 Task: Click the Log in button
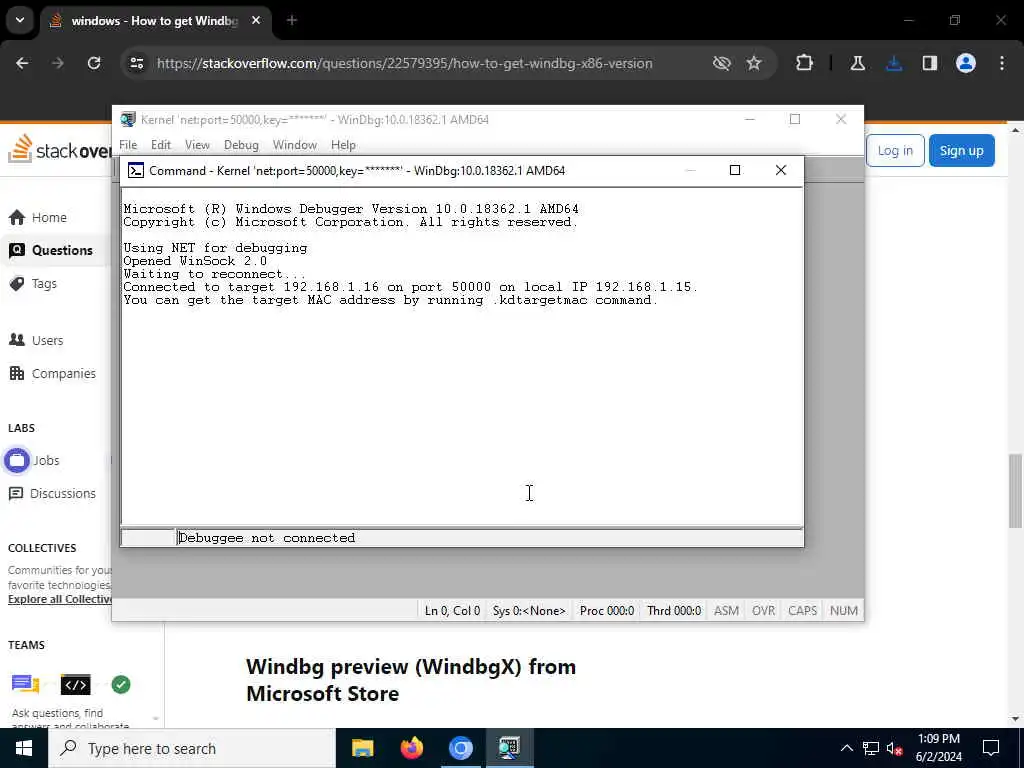895,151
